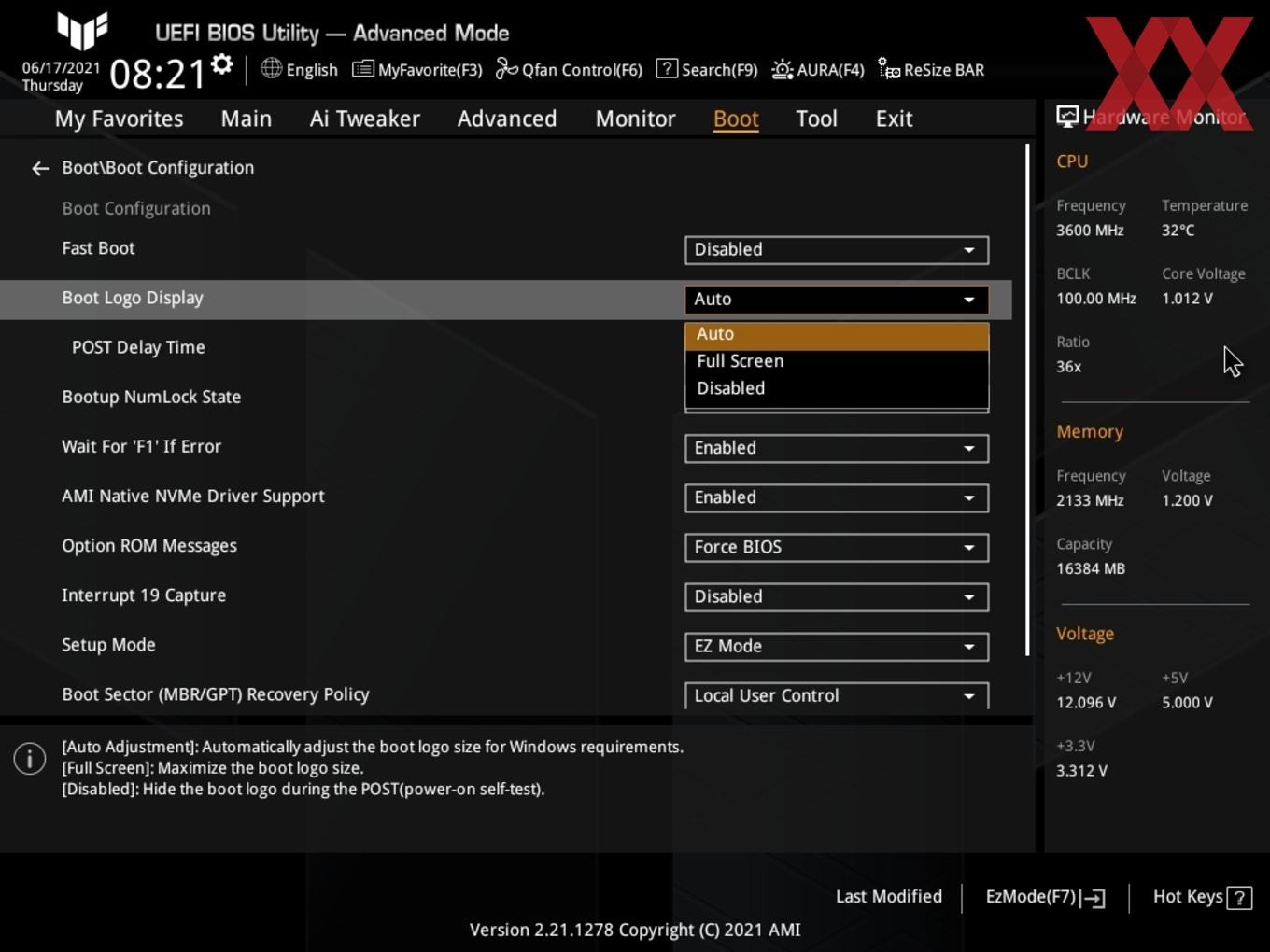Click the 06/17/2021 date text

click(x=61, y=68)
